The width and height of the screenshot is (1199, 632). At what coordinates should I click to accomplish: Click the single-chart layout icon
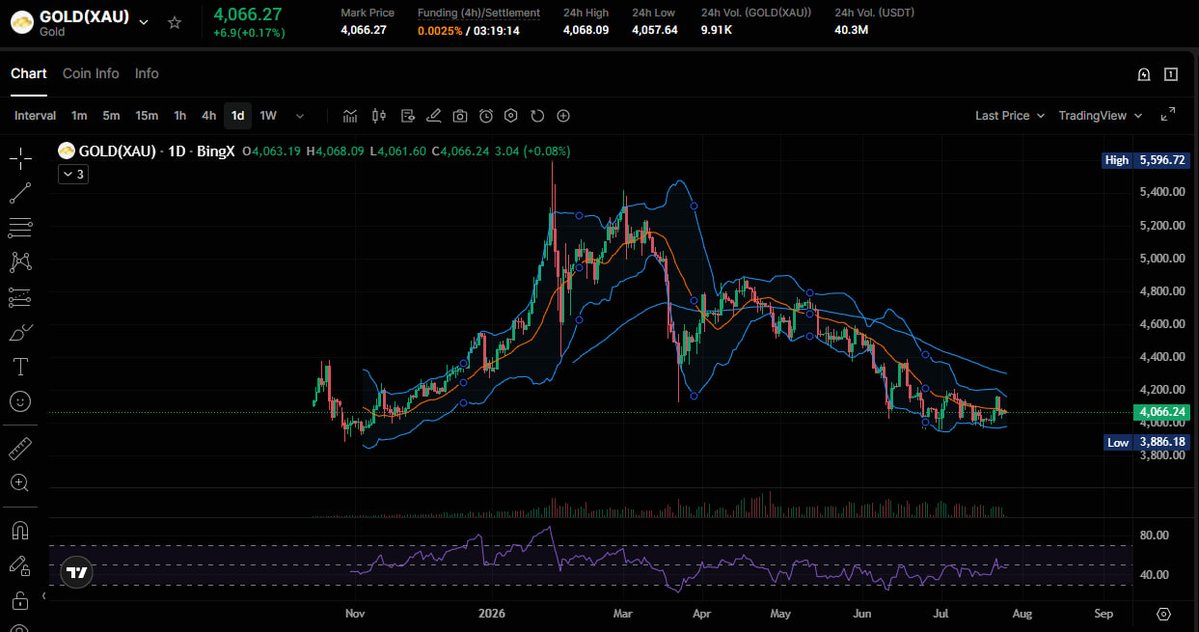[1171, 74]
